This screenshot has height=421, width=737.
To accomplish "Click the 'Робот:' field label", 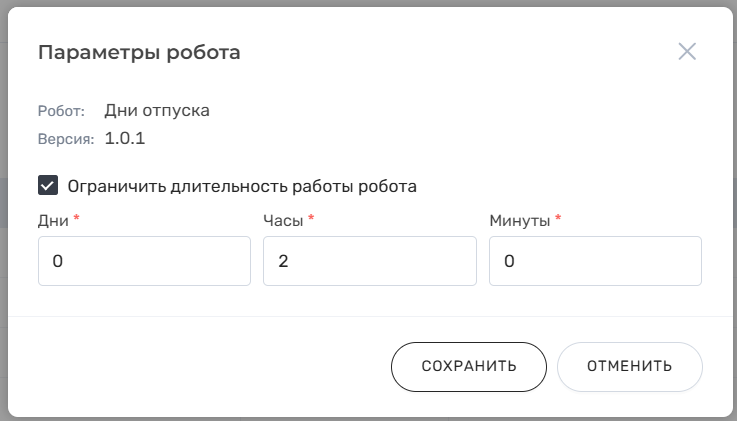I will (x=61, y=111).
